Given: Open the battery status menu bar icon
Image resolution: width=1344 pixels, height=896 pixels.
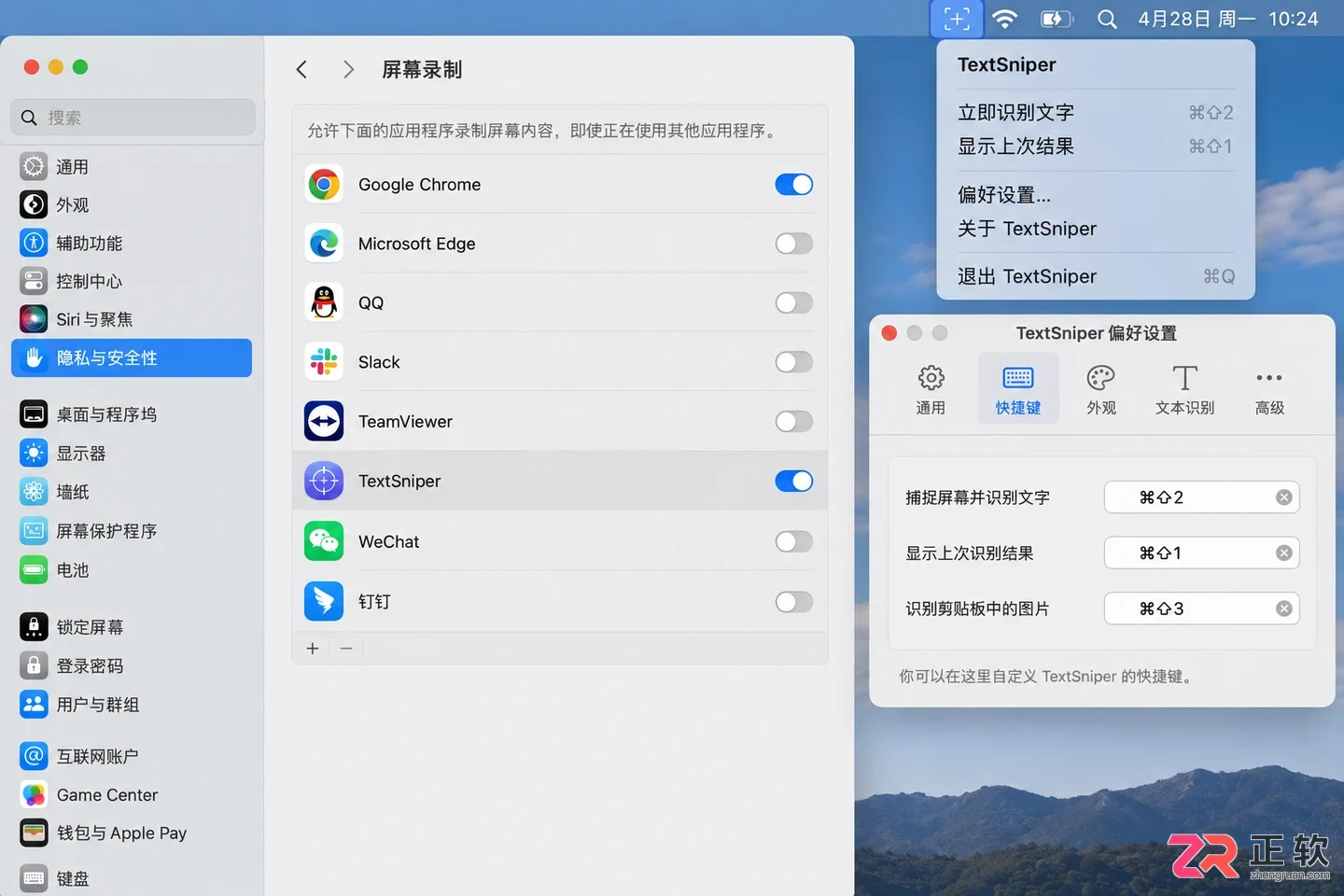Looking at the screenshot, I should (x=1057, y=19).
